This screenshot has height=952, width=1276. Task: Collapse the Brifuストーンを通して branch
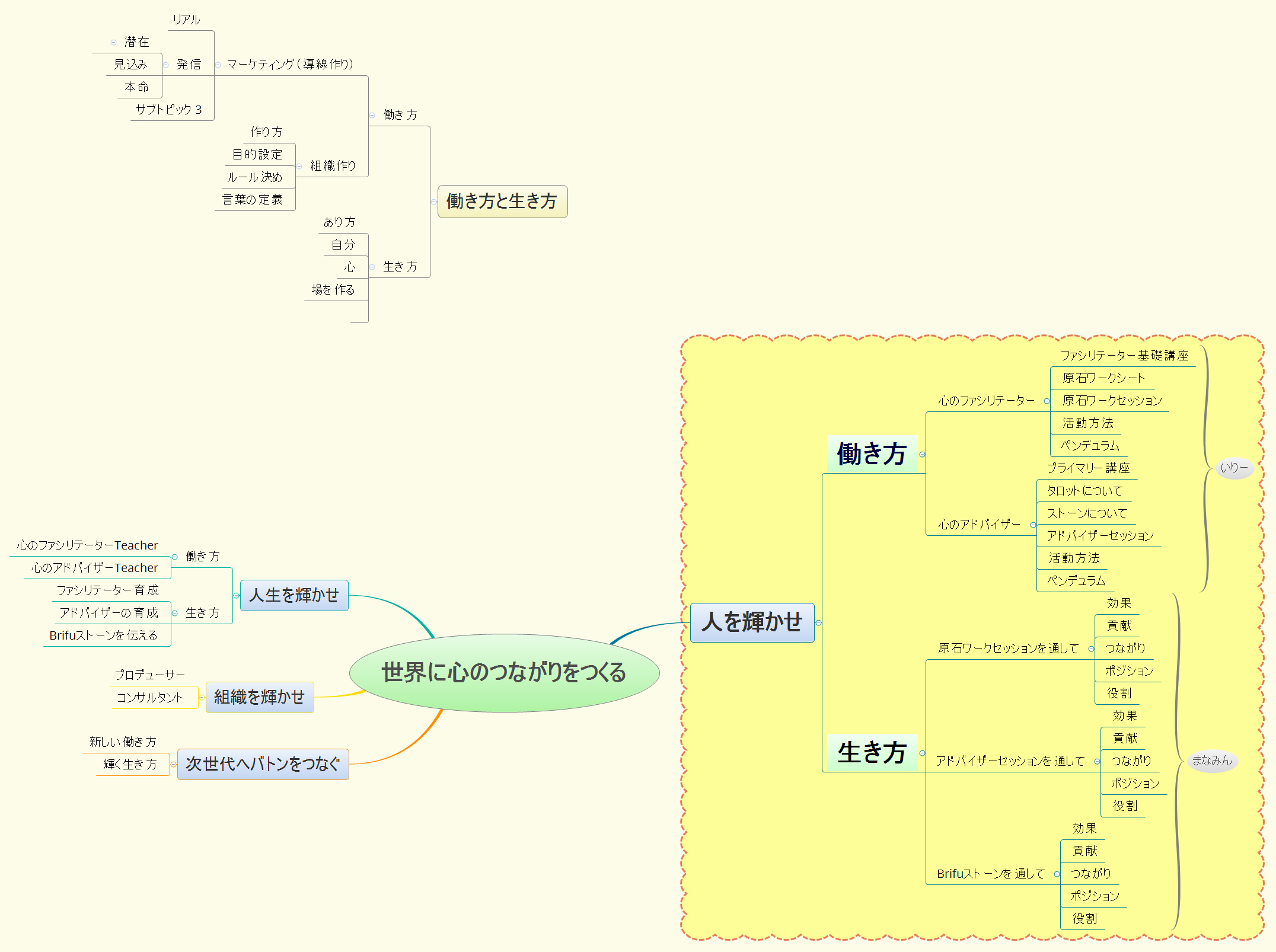(x=1056, y=873)
